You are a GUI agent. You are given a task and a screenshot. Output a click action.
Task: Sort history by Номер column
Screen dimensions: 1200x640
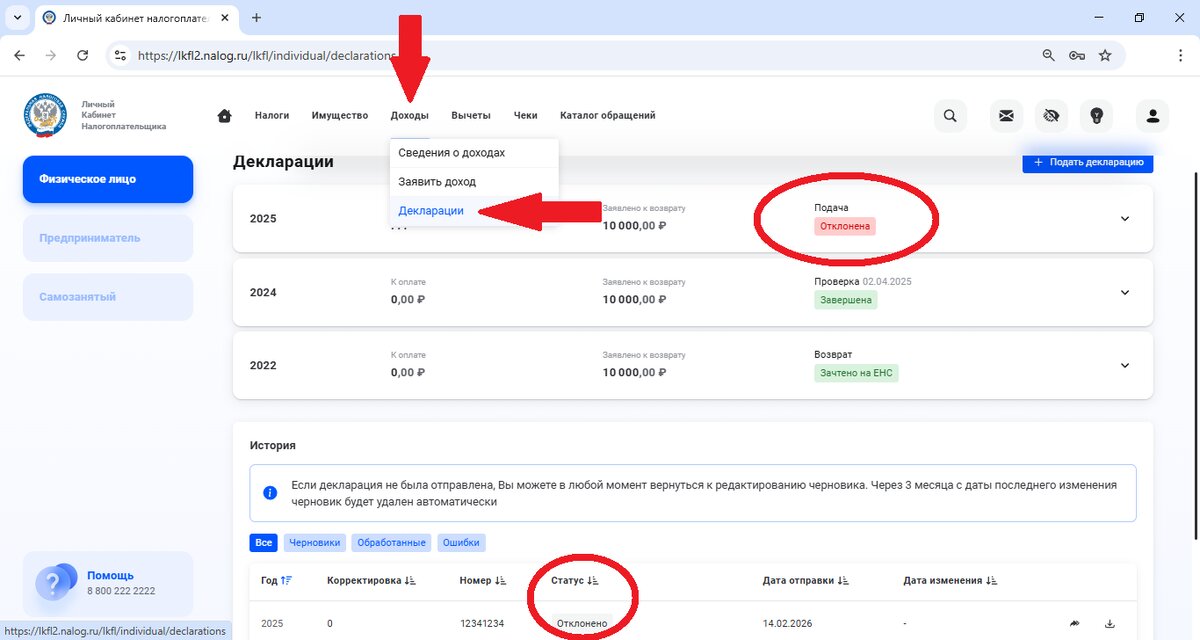tap(483, 580)
